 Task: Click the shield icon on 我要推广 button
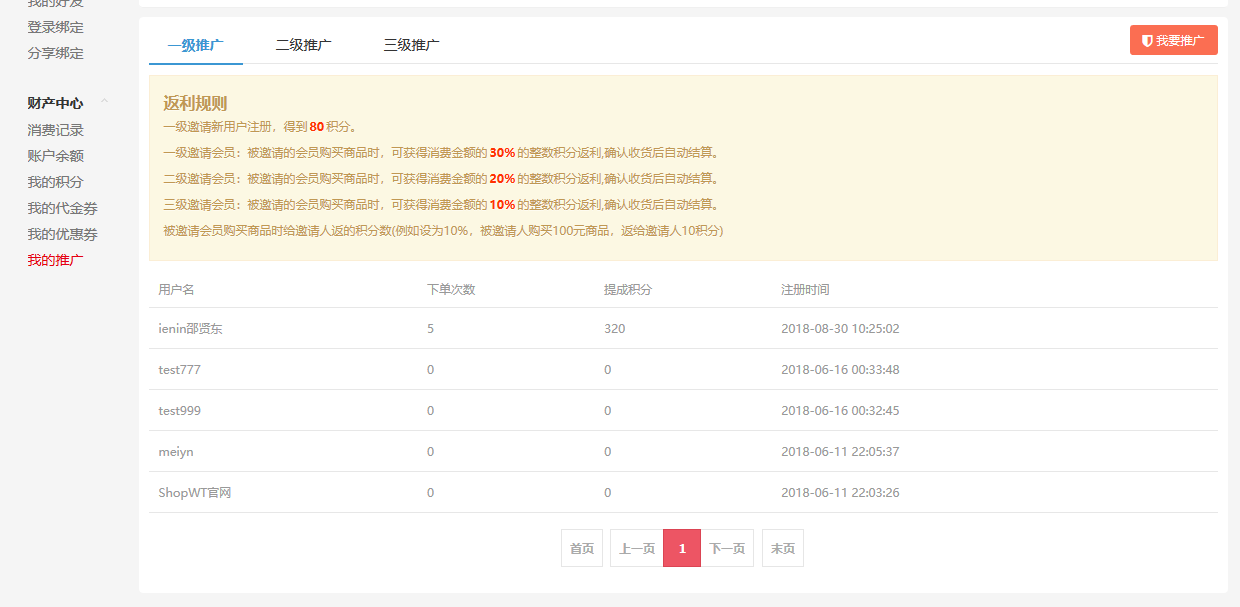[x=1147, y=41]
